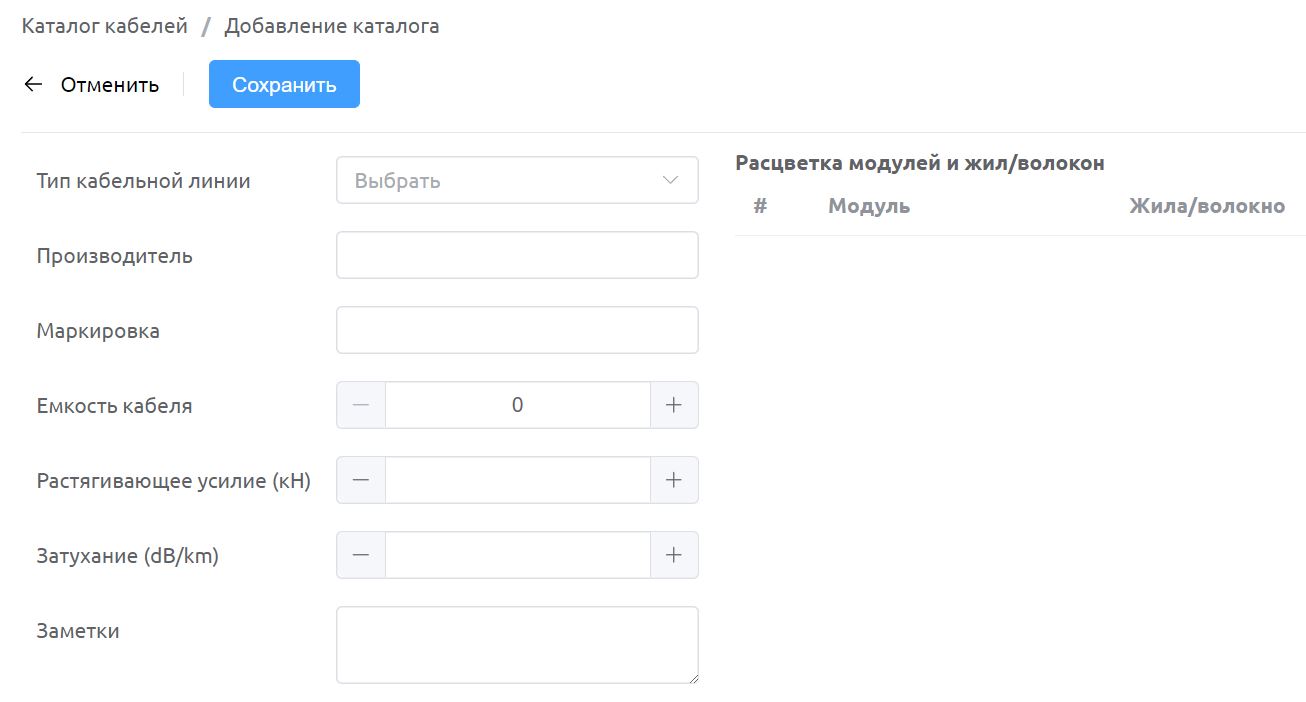The width and height of the screenshot is (1306, 702).
Task: Click the Растягивающее усилие (кН) number field
Action: pos(518,480)
